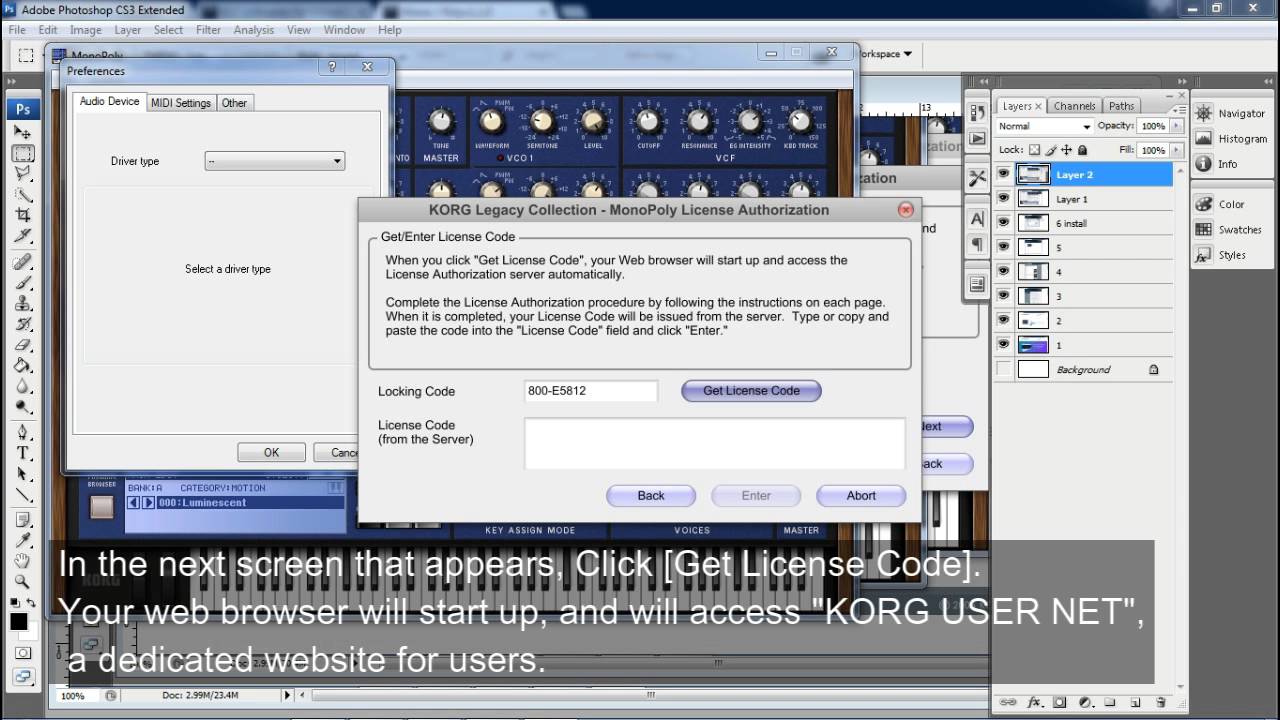
Task: Open the Driver type dropdown in Preferences
Action: click(x=275, y=161)
